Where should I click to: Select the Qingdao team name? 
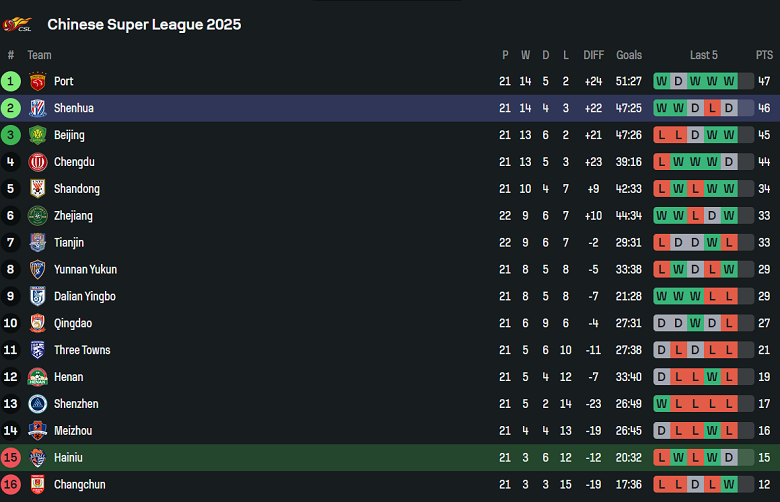tap(73, 323)
